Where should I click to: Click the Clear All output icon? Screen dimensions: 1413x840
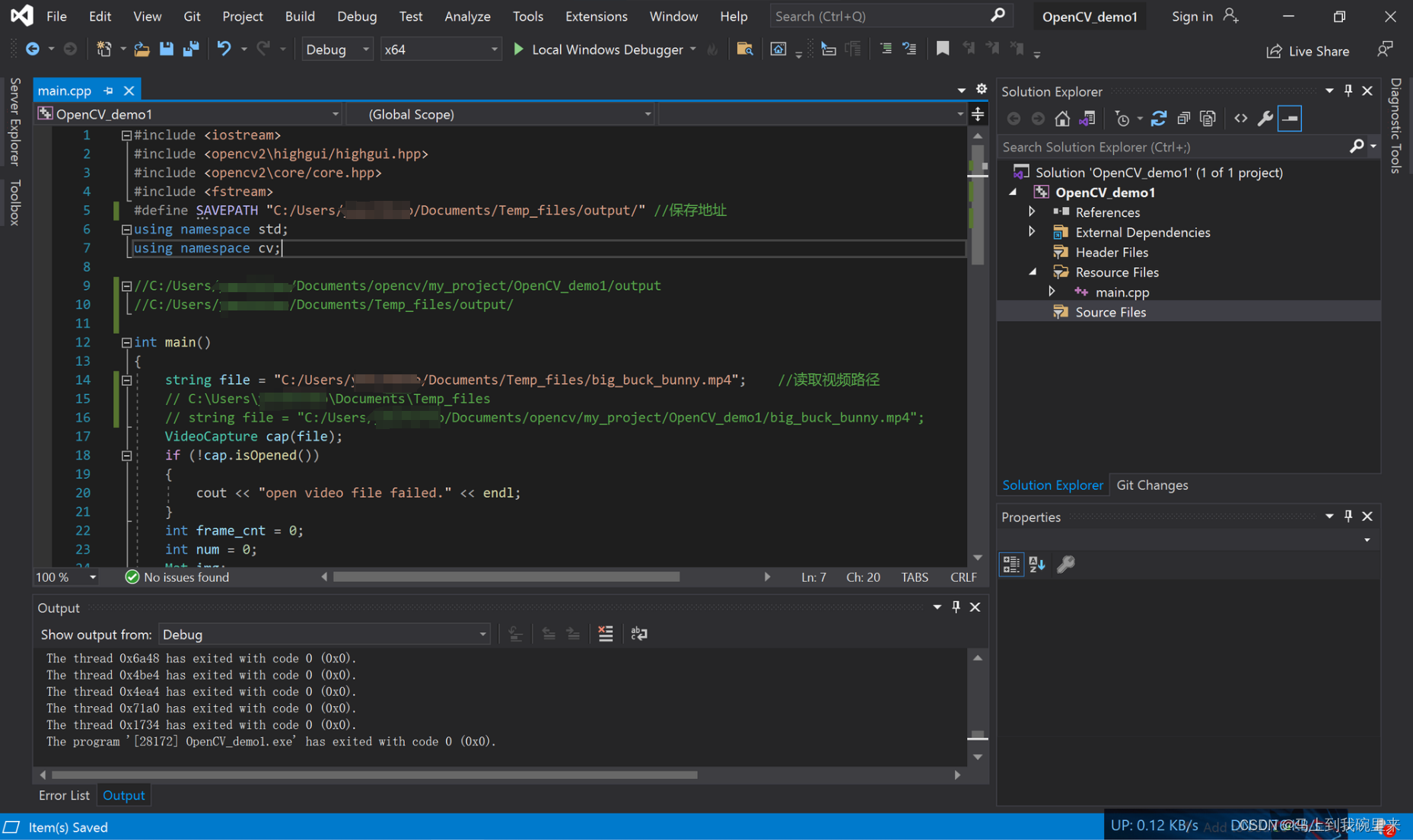(606, 634)
